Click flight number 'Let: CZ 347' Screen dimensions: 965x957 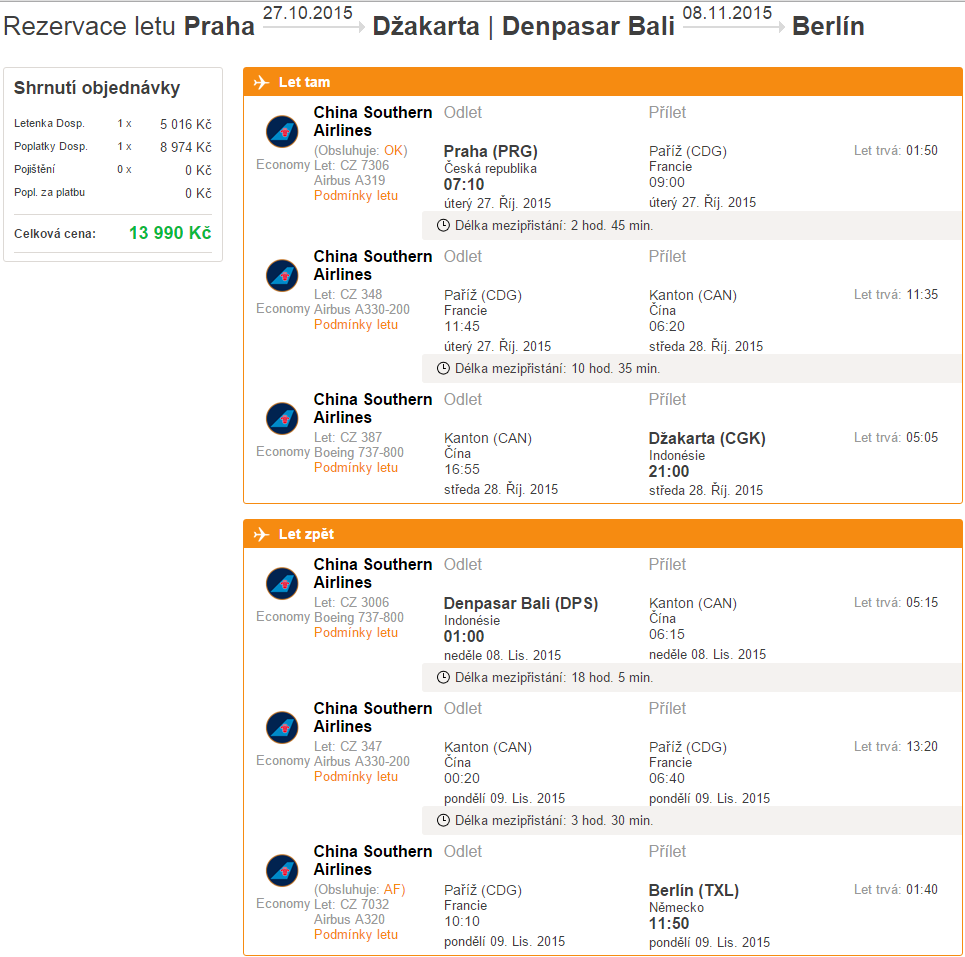[x=348, y=747]
